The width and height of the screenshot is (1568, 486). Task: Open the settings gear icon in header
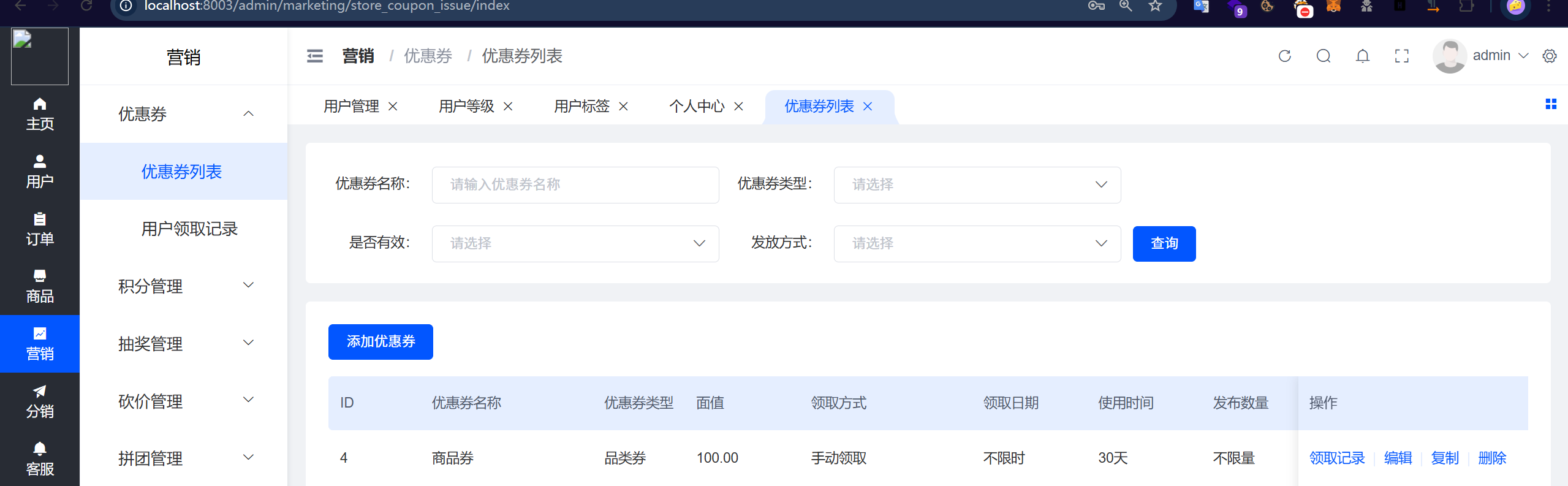click(x=1550, y=56)
